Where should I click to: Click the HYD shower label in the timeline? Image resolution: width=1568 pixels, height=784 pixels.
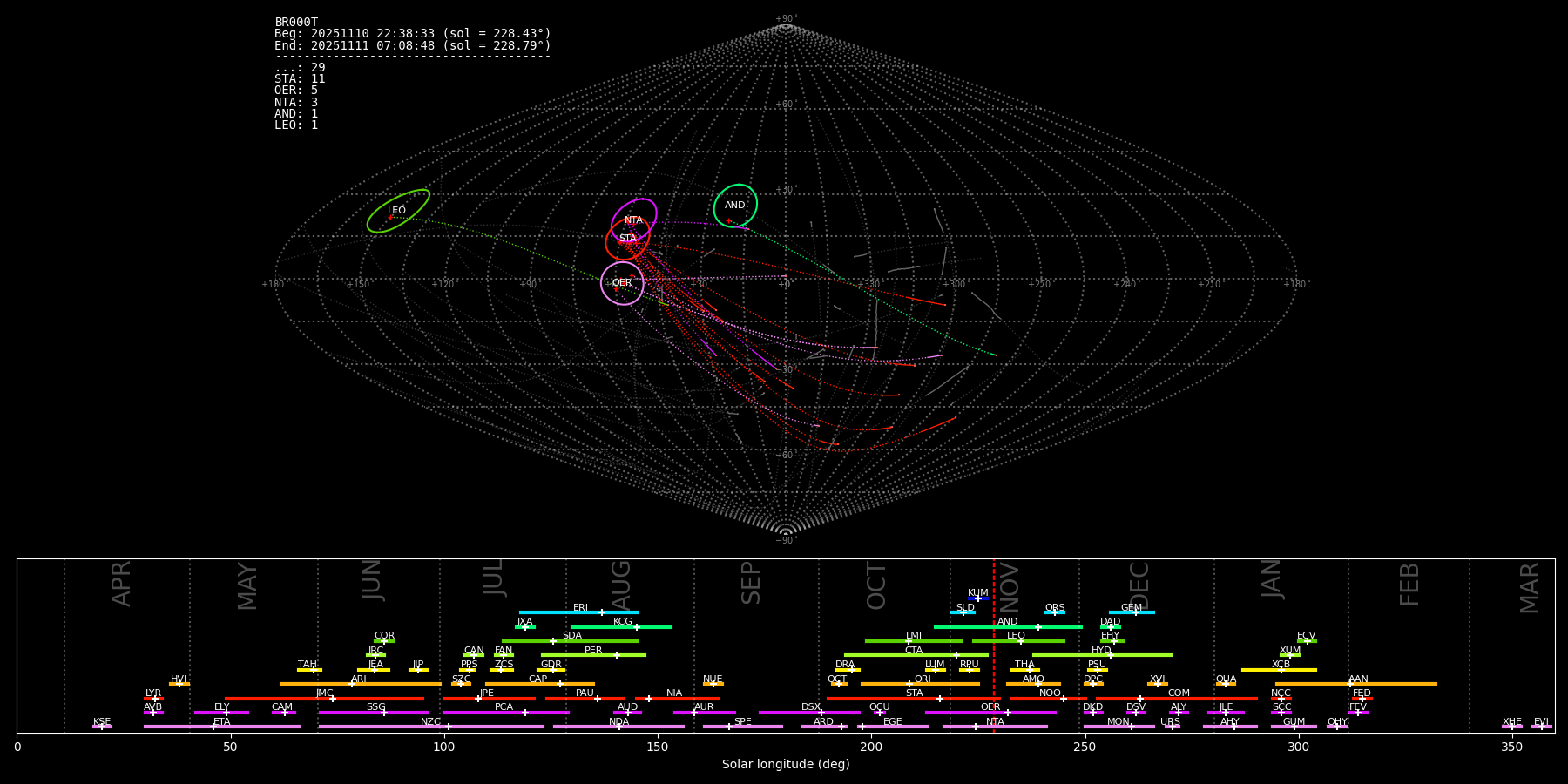[1102, 651]
